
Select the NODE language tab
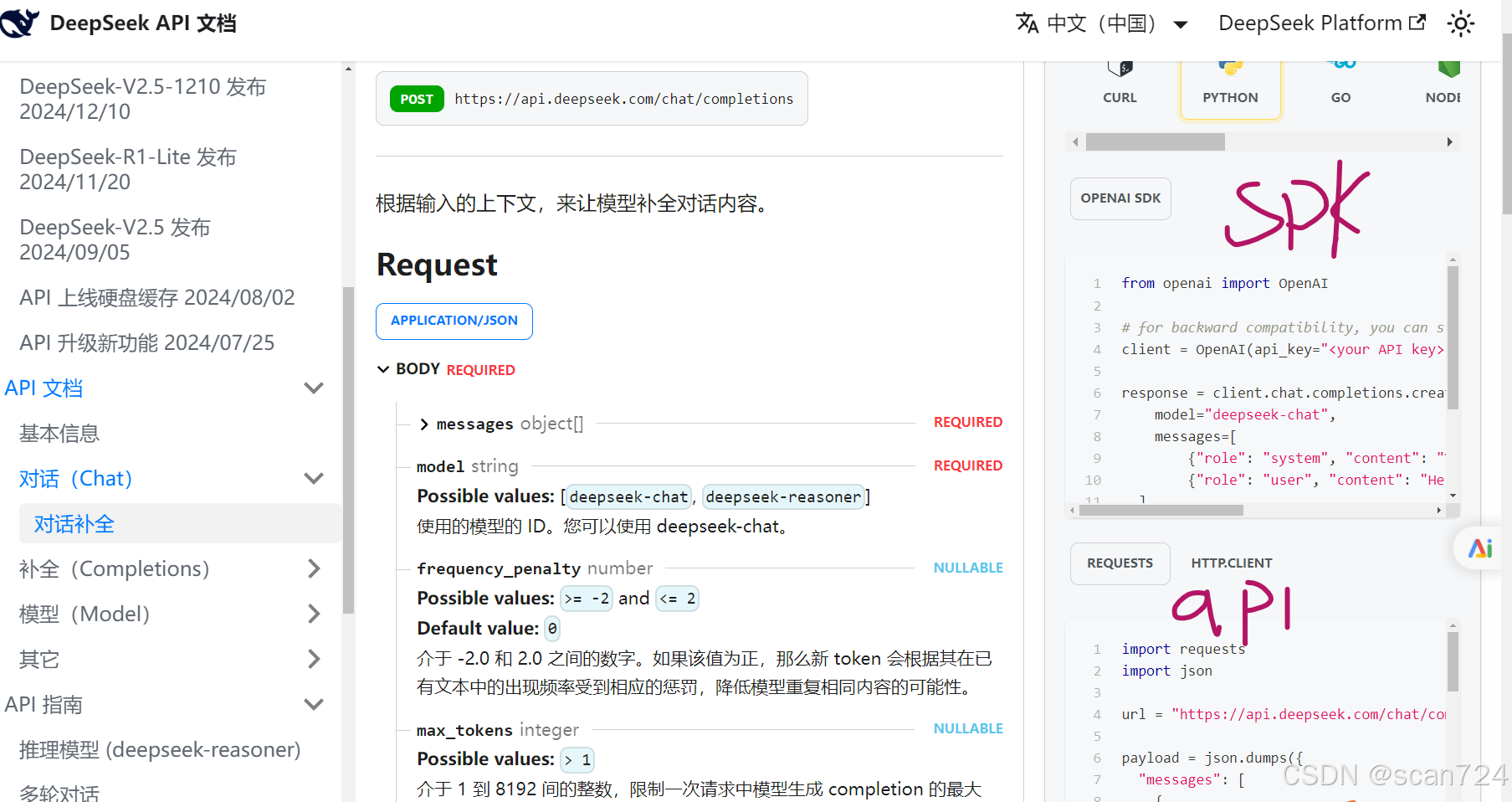coord(1441,90)
